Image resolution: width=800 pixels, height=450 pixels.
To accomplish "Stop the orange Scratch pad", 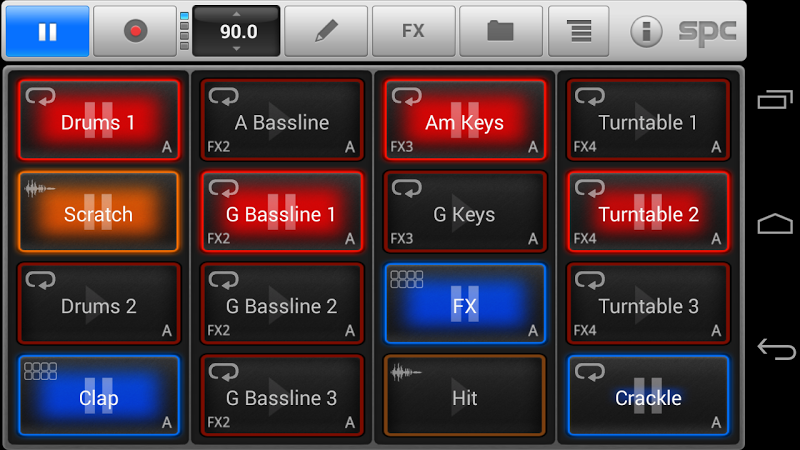I will [x=98, y=212].
